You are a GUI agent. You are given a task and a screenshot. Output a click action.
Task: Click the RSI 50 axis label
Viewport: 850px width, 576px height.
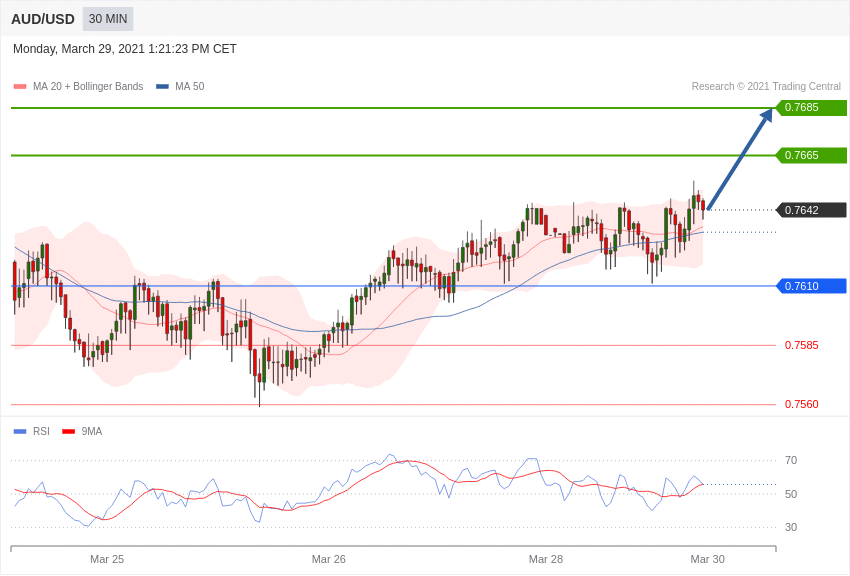[791, 494]
